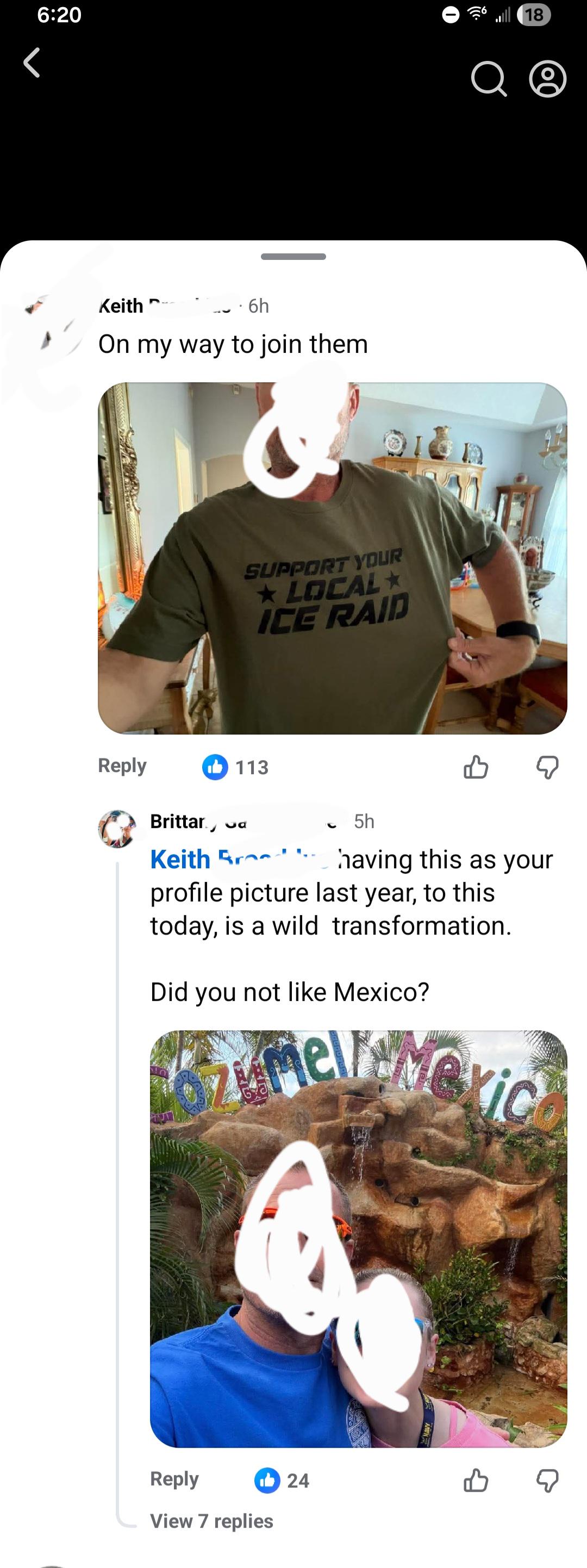Image resolution: width=587 pixels, height=1568 pixels.
Task: Grab the bottom sheet drag handle
Action: 293,257
